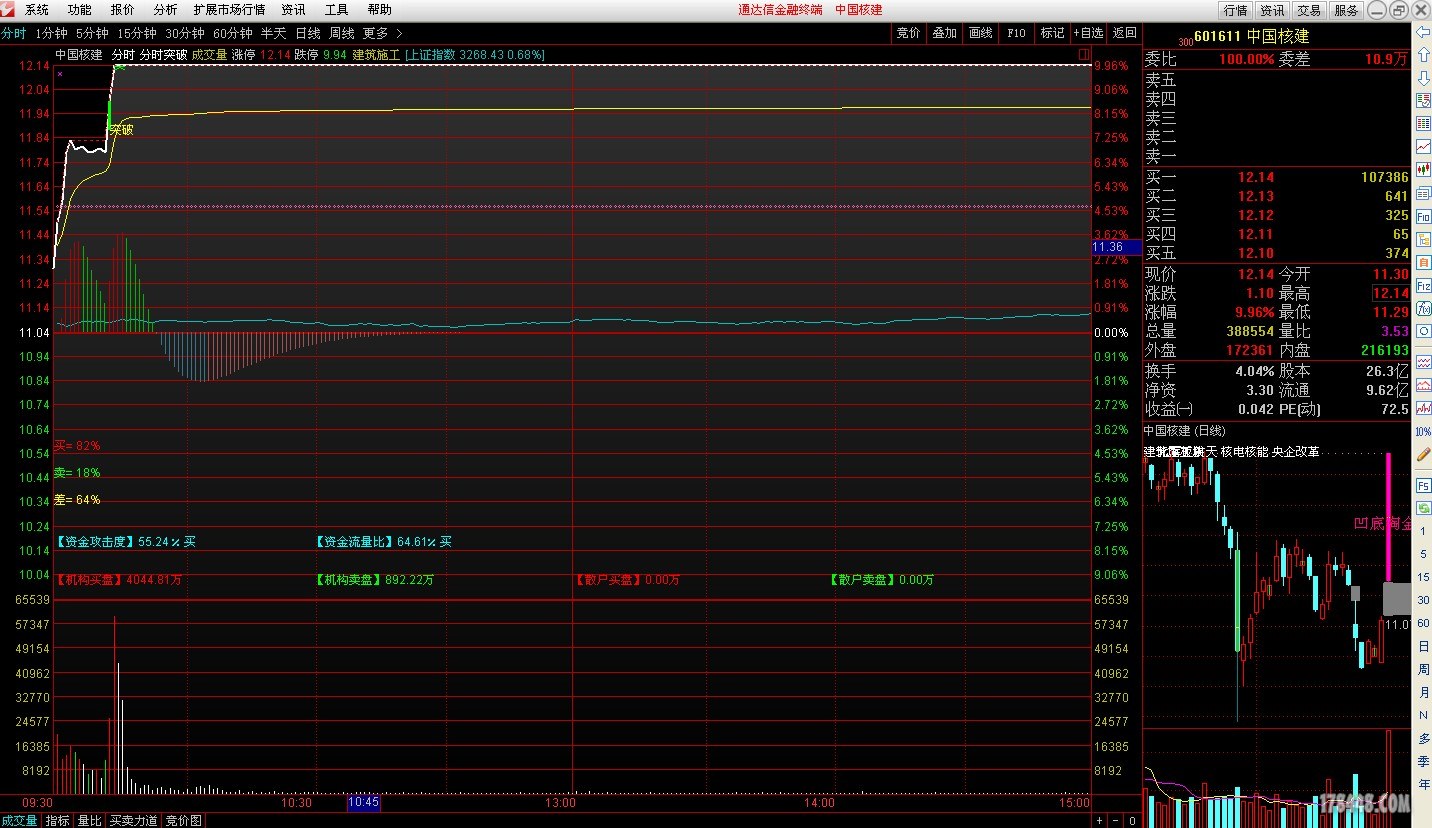1432x828 pixels.
Task: Click the F10 company info sidebar icon
Action: point(1424,216)
